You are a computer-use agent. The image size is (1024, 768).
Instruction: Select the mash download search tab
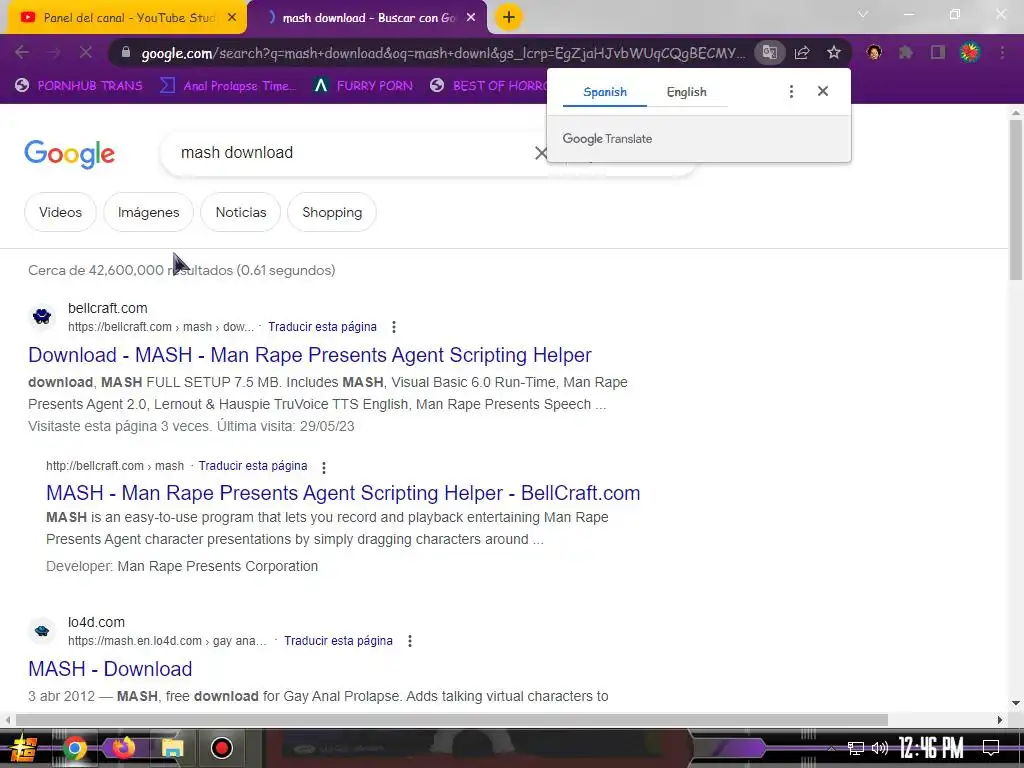(x=368, y=18)
